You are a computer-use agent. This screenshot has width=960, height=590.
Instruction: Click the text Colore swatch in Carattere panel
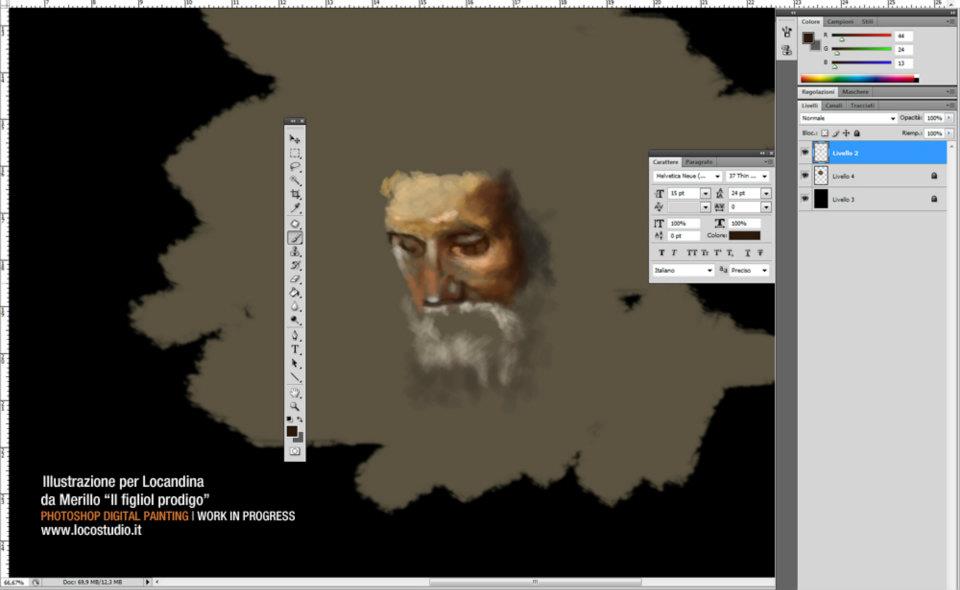(744, 236)
